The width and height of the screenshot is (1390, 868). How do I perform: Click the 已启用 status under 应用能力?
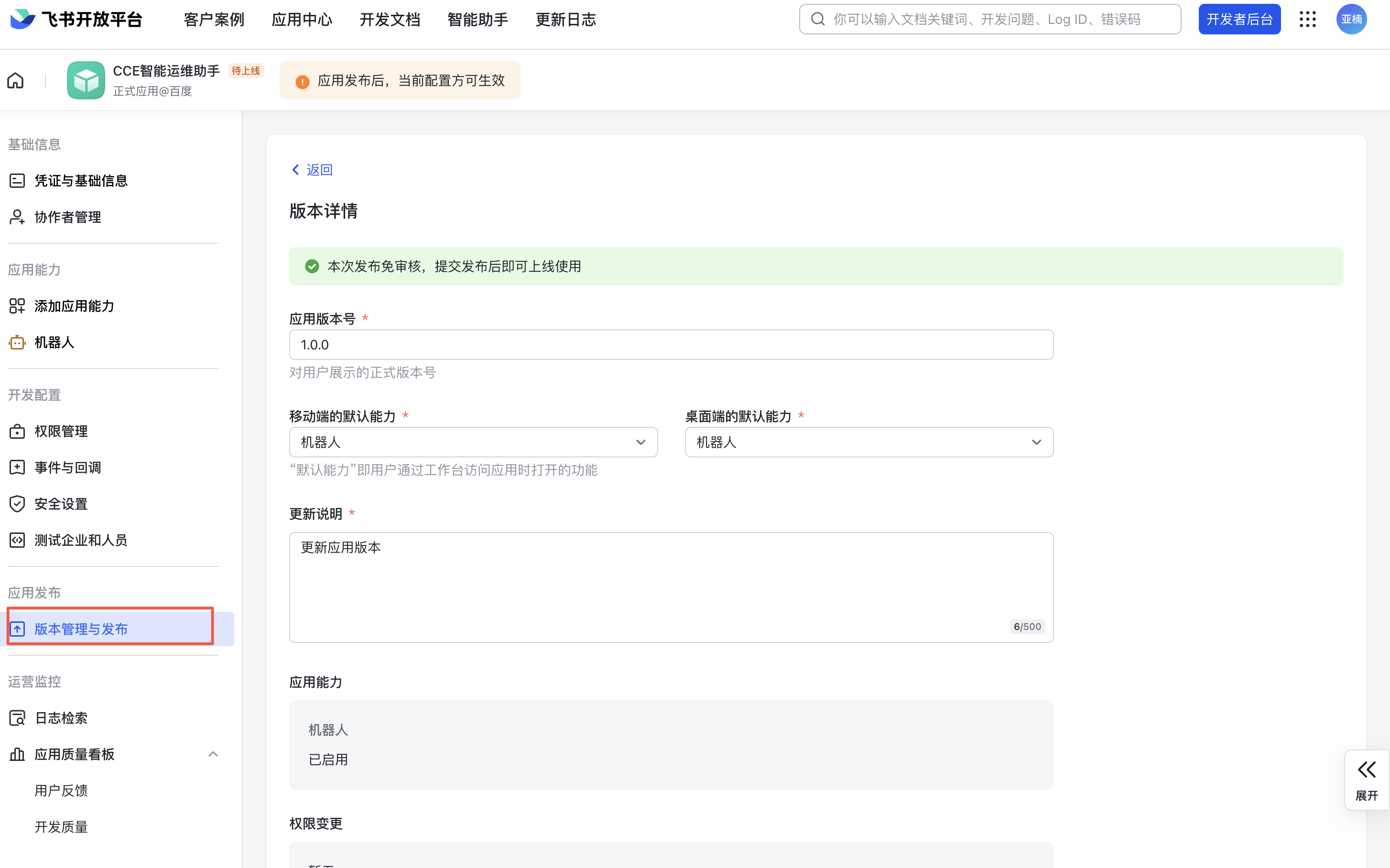(x=328, y=759)
